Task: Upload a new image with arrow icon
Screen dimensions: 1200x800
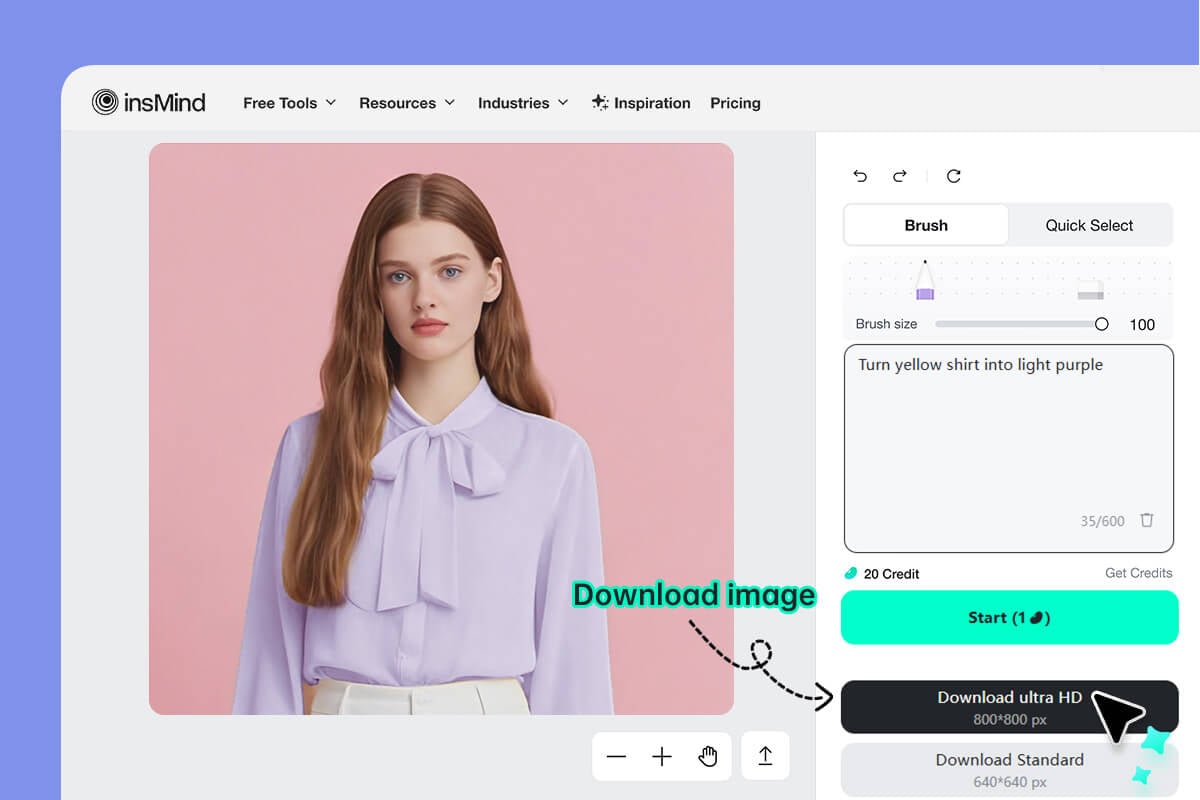Action: pos(765,756)
